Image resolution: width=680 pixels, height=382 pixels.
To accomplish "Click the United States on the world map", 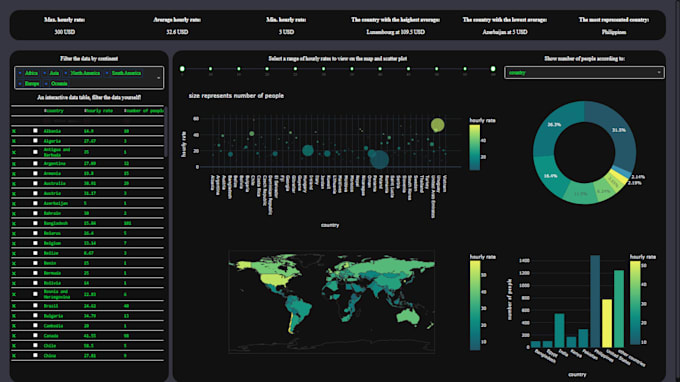I will [x=276, y=280].
